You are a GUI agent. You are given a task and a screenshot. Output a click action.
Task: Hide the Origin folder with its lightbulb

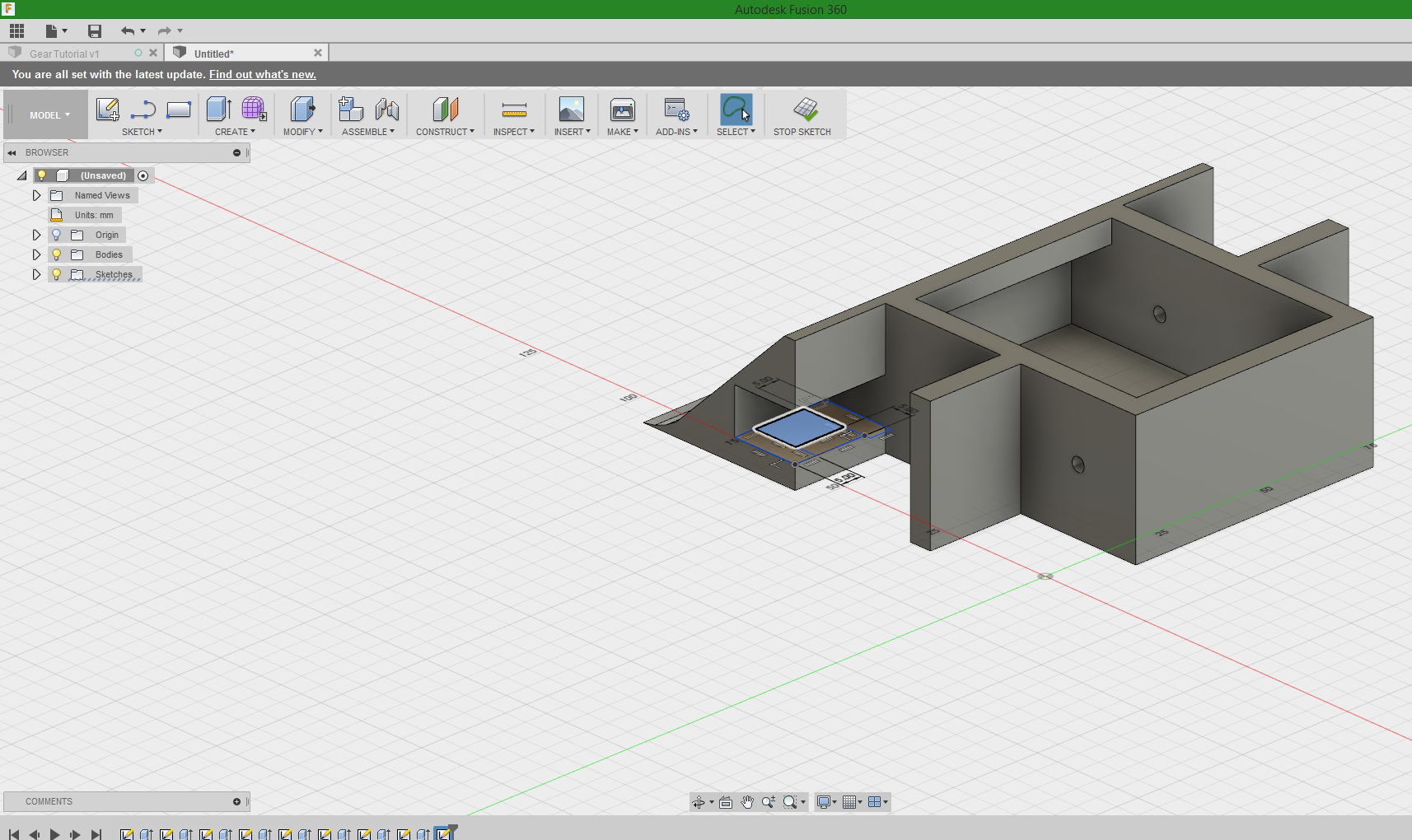55,234
